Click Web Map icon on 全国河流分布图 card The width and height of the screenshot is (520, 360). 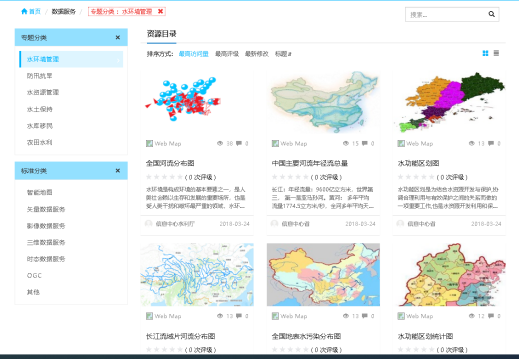click(149, 144)
